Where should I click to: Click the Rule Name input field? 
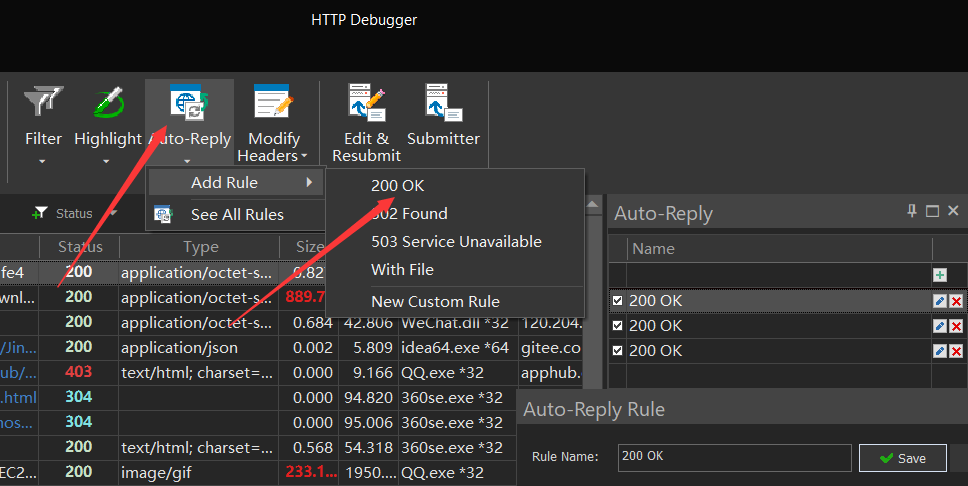tap(735, 458)
